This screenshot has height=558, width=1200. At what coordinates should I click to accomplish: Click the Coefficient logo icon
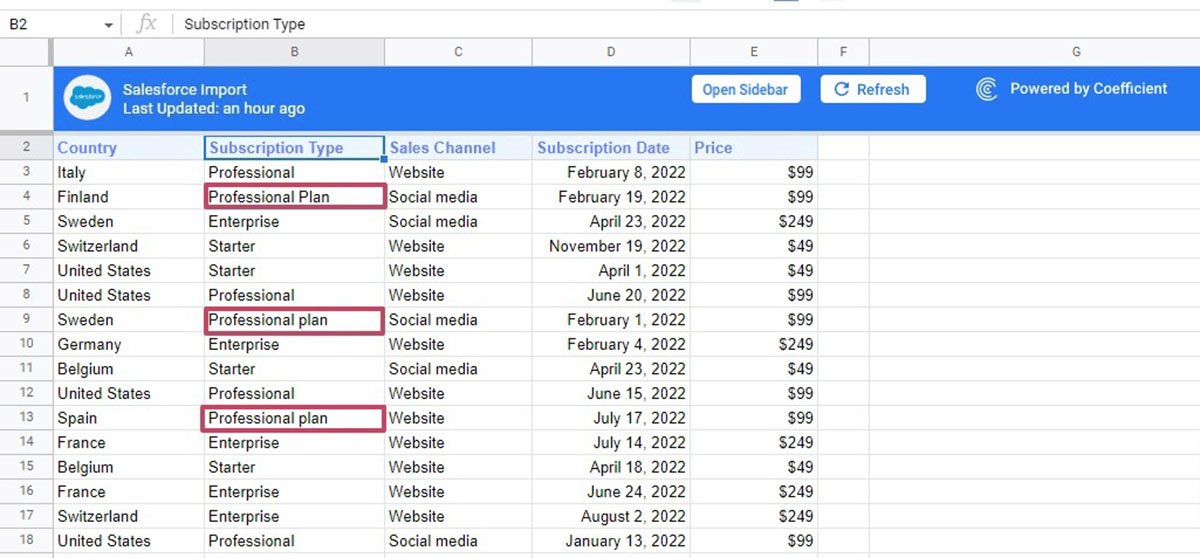click(986, 89)
